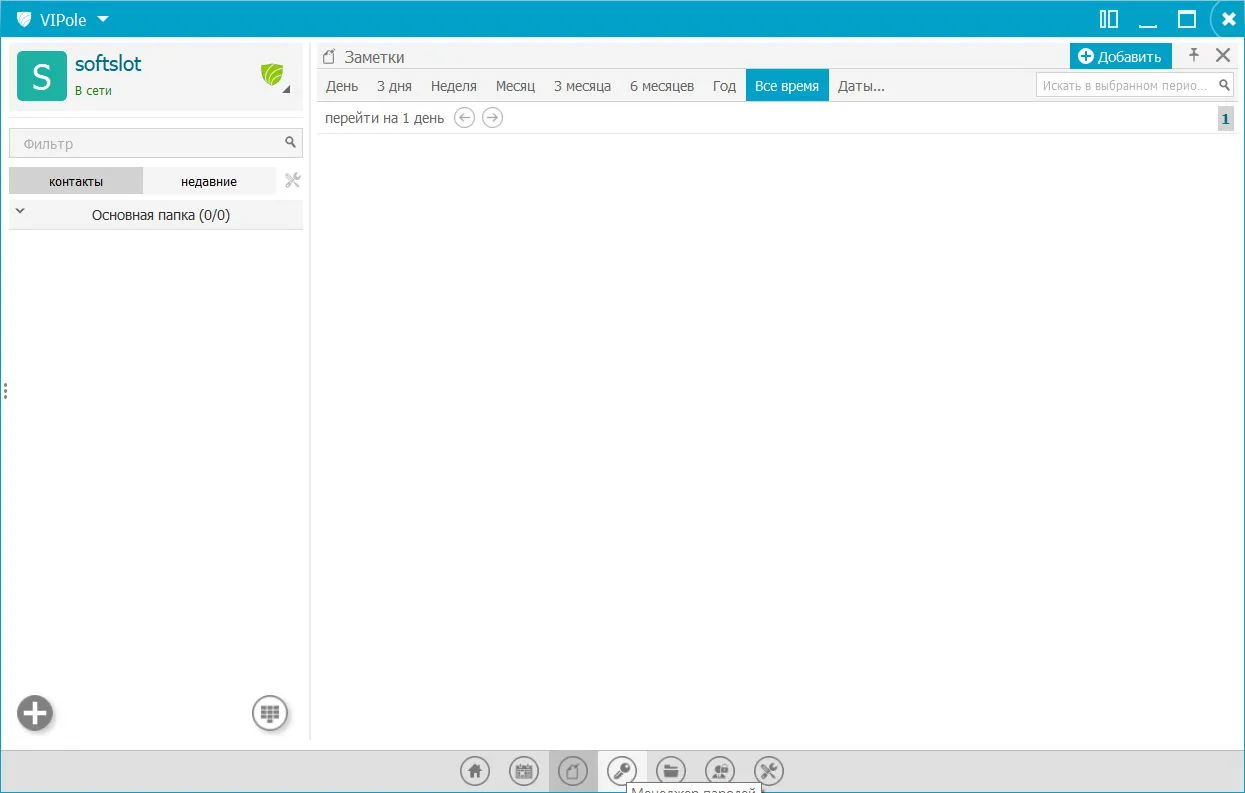Open the password manager key icon
Viewport: 1245px width, 793px height.
click(622, 770)
